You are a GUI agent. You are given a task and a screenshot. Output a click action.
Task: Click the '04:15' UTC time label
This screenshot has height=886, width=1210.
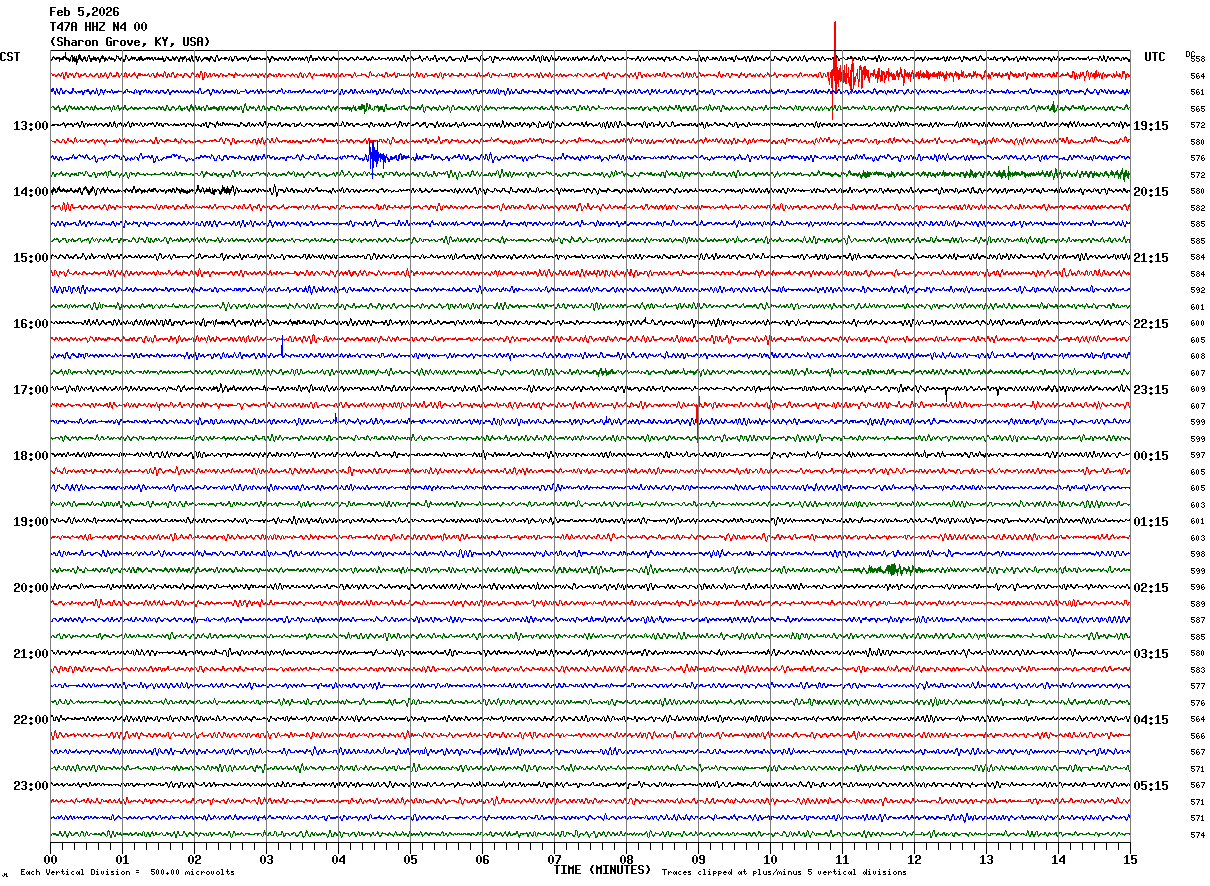click(1151, 720)
